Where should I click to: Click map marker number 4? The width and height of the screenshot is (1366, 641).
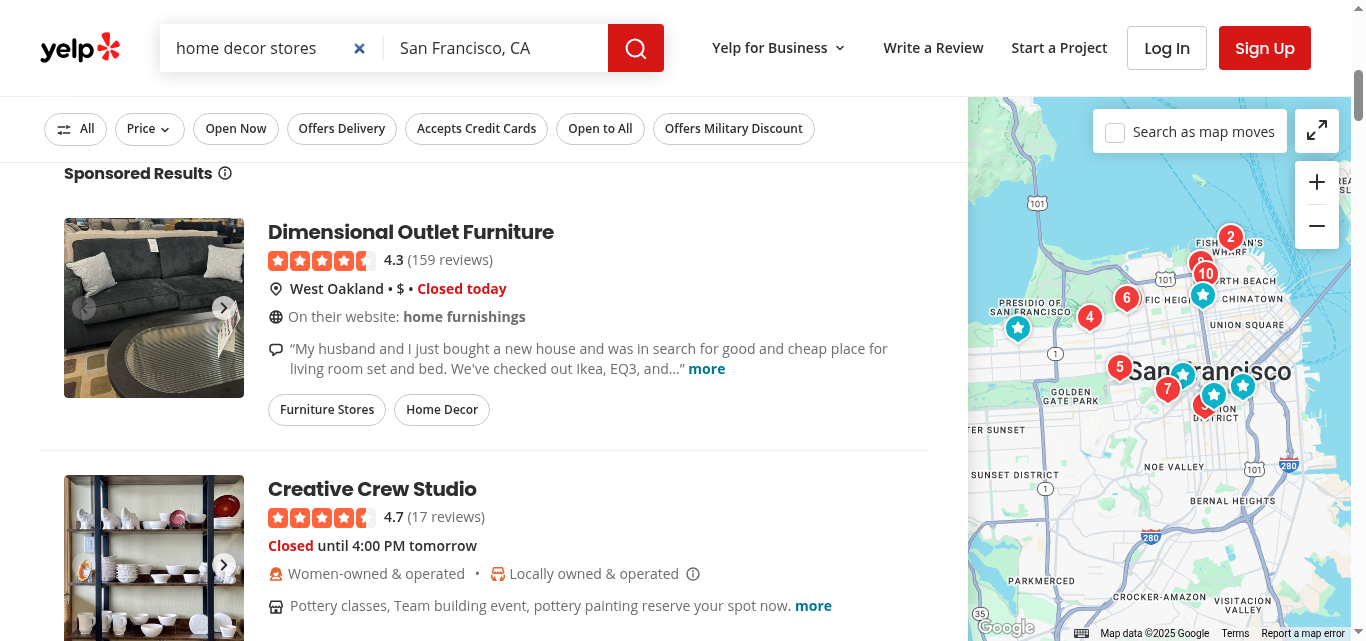tap(1089, 318)
